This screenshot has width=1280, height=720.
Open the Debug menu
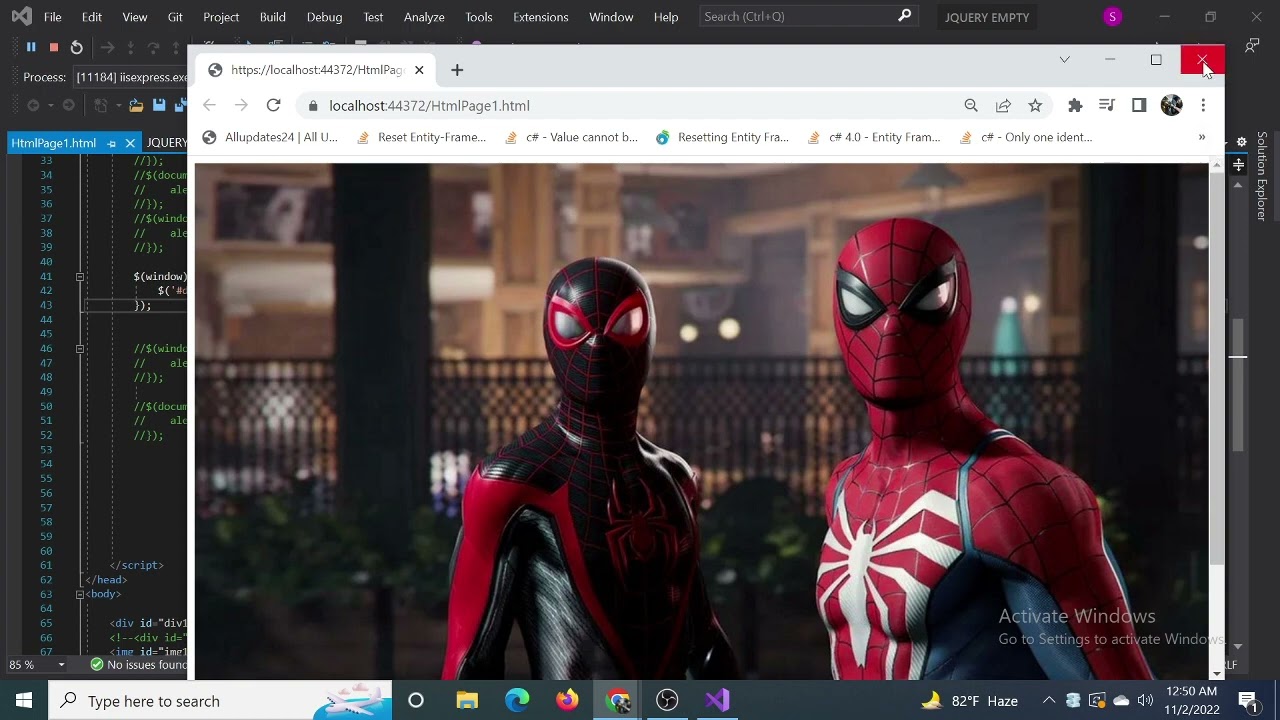(324, 17)
